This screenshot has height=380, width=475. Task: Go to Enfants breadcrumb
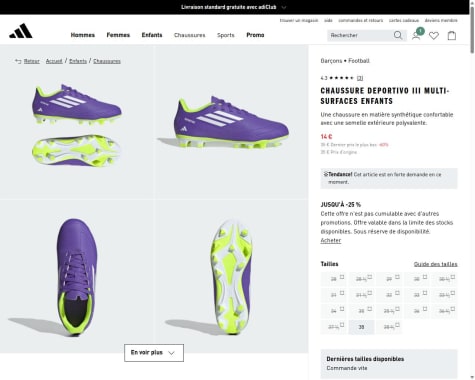click(78, 61)
